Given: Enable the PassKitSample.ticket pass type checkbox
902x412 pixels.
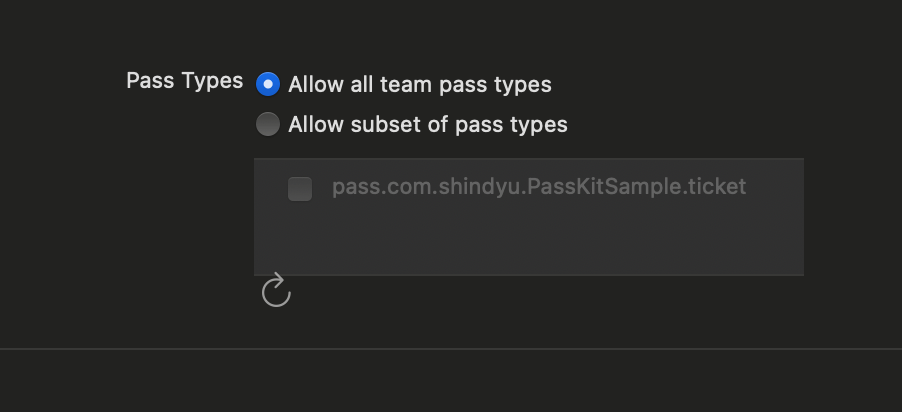Looking at the screenshot, I should 300,188.
